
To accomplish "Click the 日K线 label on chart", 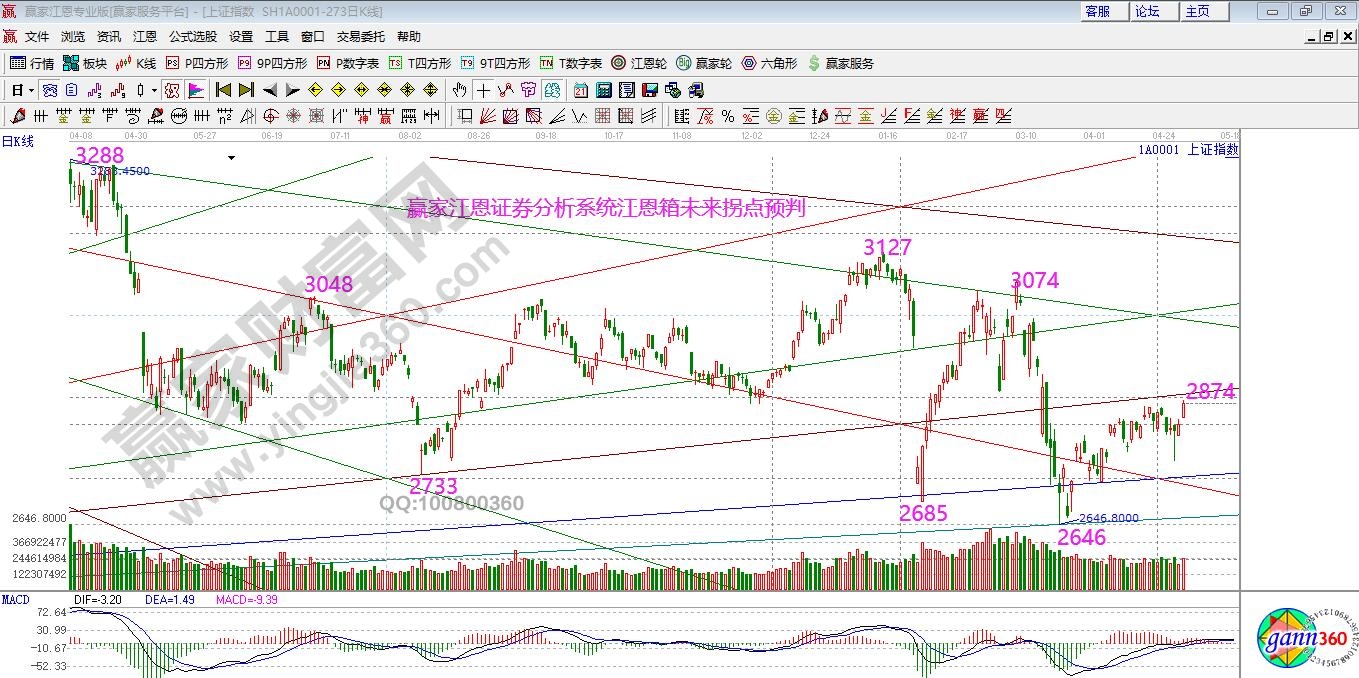I will 17,142.
